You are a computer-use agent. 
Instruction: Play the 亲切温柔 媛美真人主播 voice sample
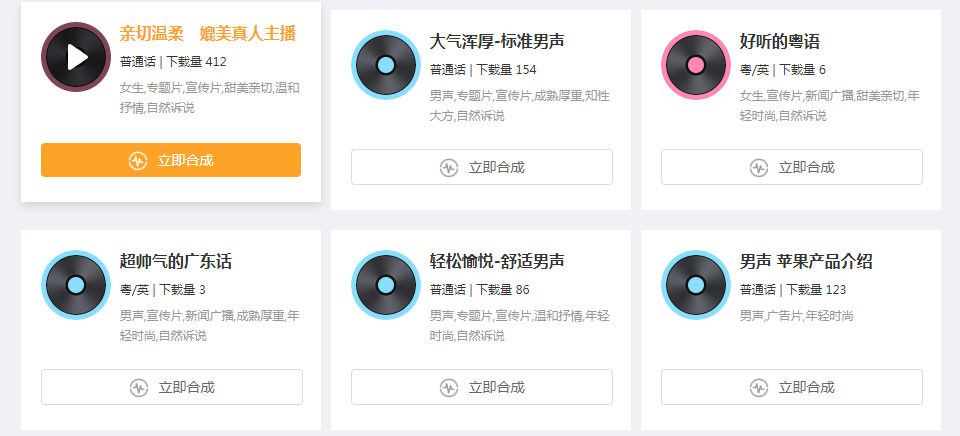[76, 57]
